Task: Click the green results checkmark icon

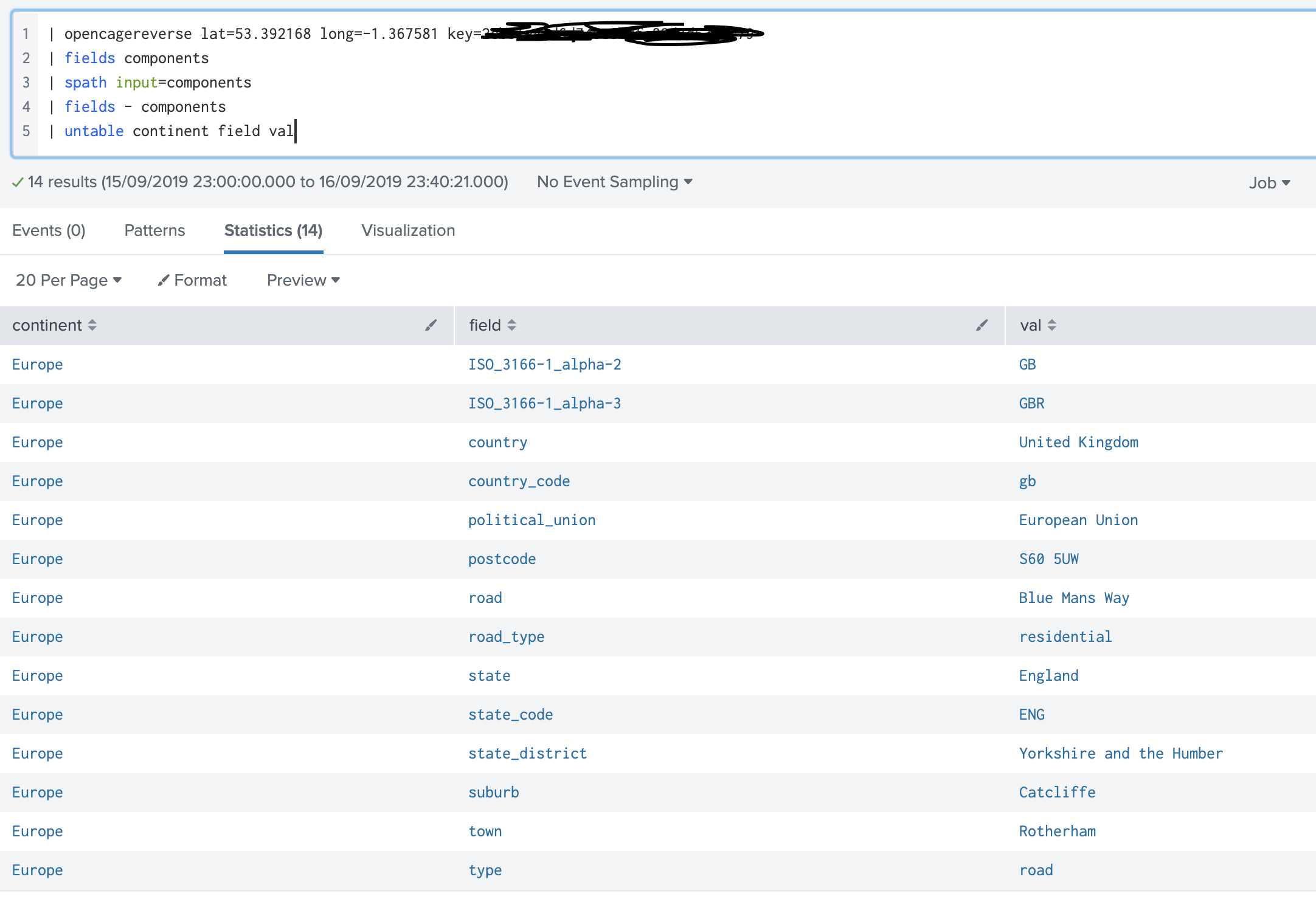Action: [x=18, y=182]
